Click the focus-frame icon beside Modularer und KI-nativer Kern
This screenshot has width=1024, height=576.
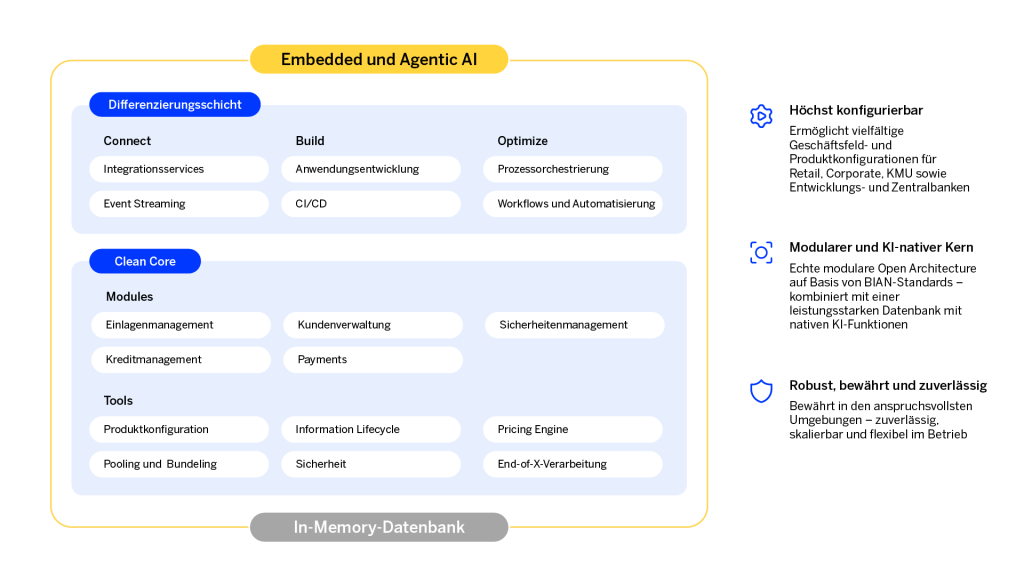coord(761,253)
